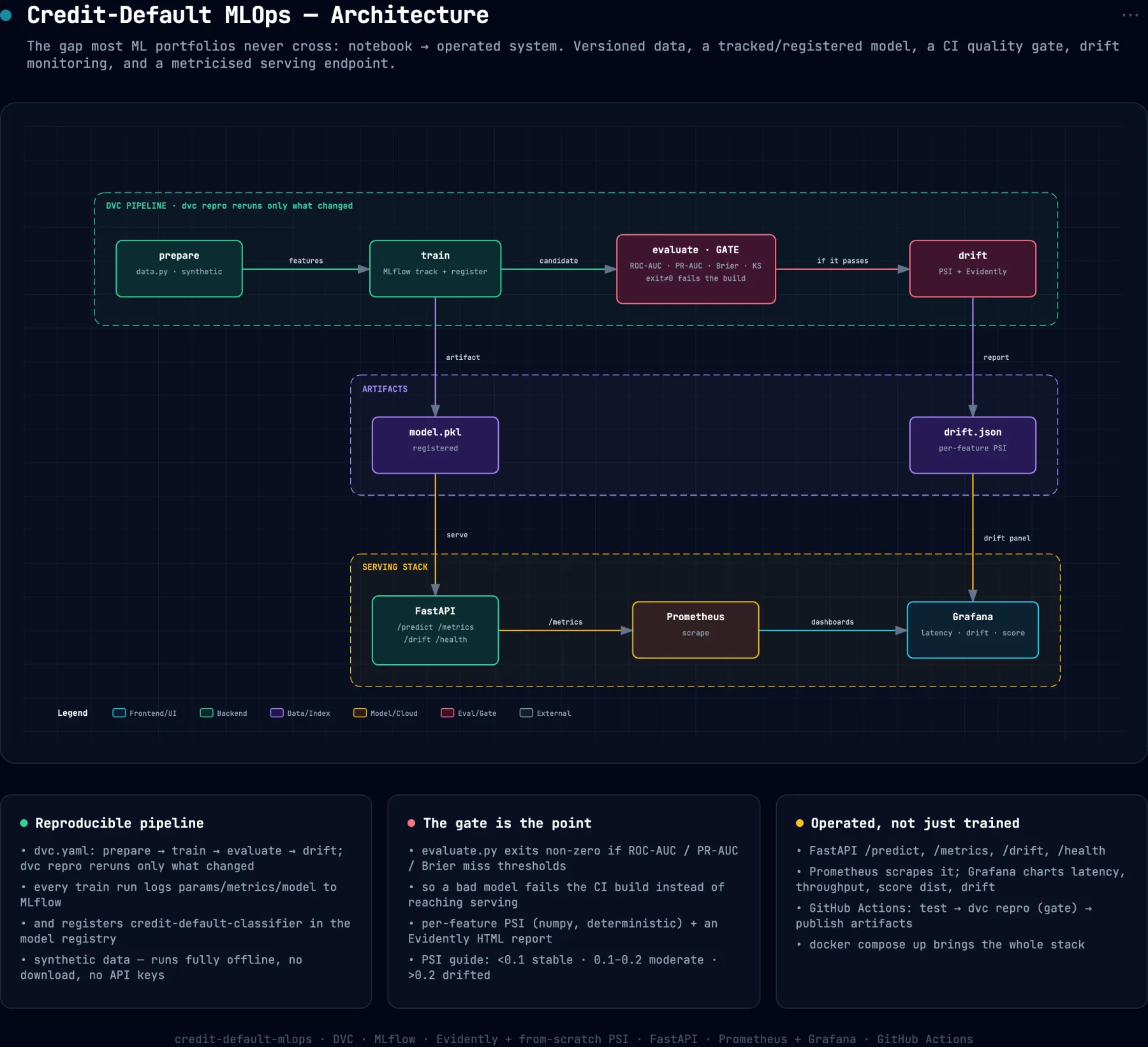Viewport: 1148px width, 1047px height.
Task: Open the three-dot menu at top right
Action: [x=1130, y=15]
